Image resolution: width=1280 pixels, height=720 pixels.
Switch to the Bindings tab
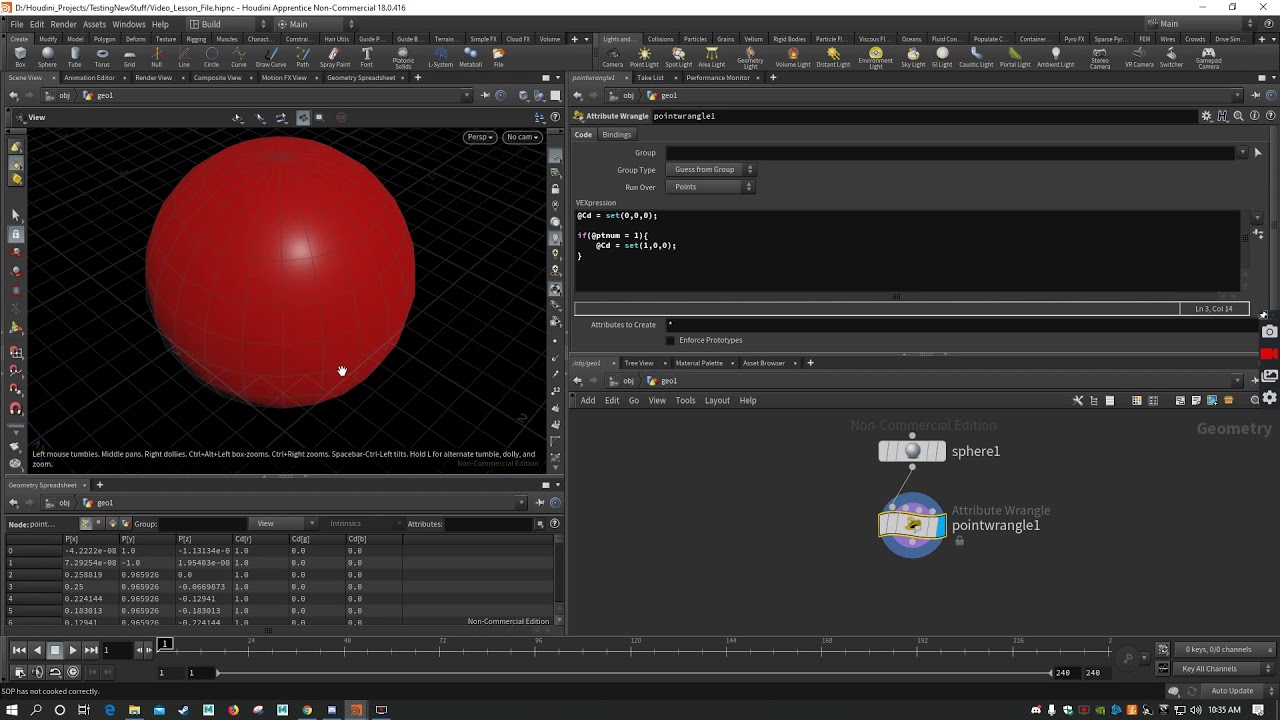[616, 134]
